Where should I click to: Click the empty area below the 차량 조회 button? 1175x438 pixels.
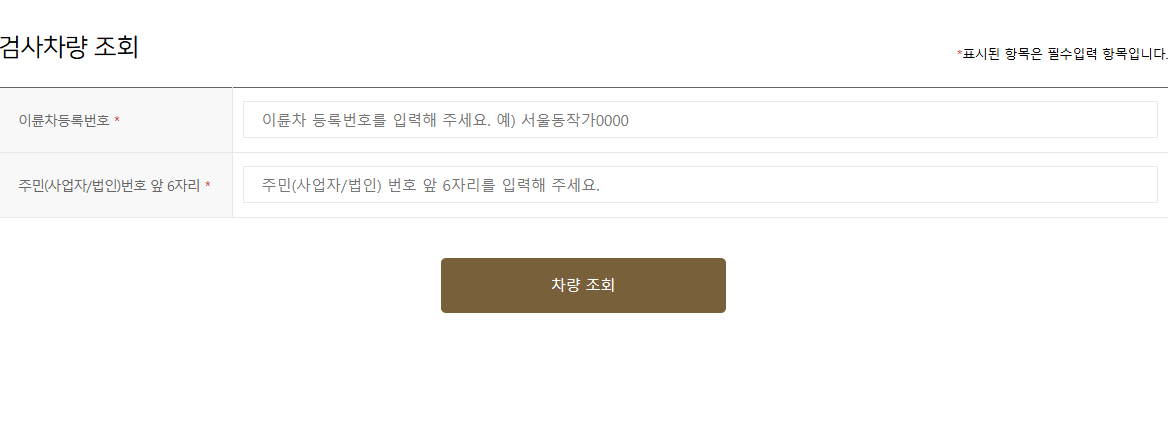(583, 375)
